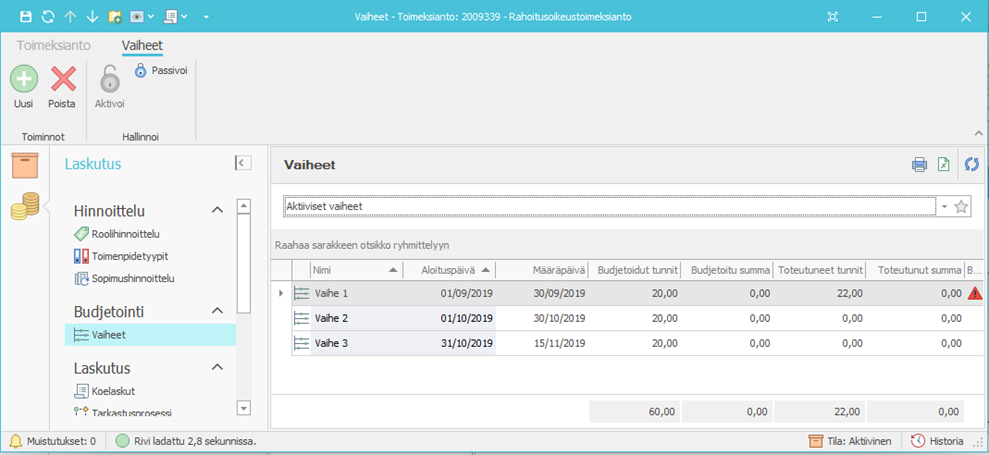
Task: Click the green Uusi add button
Action: 24,79
